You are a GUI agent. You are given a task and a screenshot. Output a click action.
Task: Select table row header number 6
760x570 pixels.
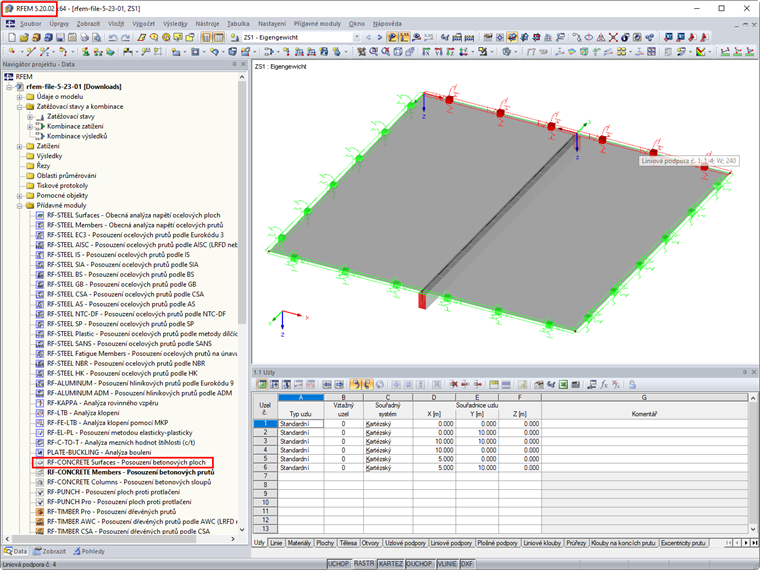pyautogui.click(x=265, y=468)
